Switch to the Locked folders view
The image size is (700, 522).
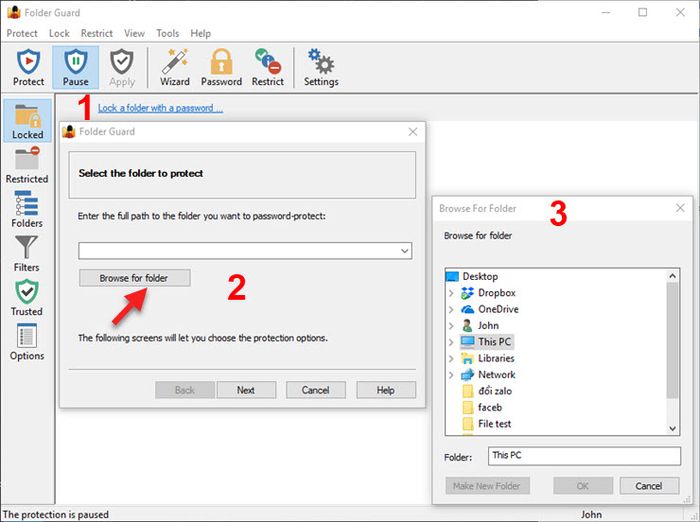[x=28, y=121]
